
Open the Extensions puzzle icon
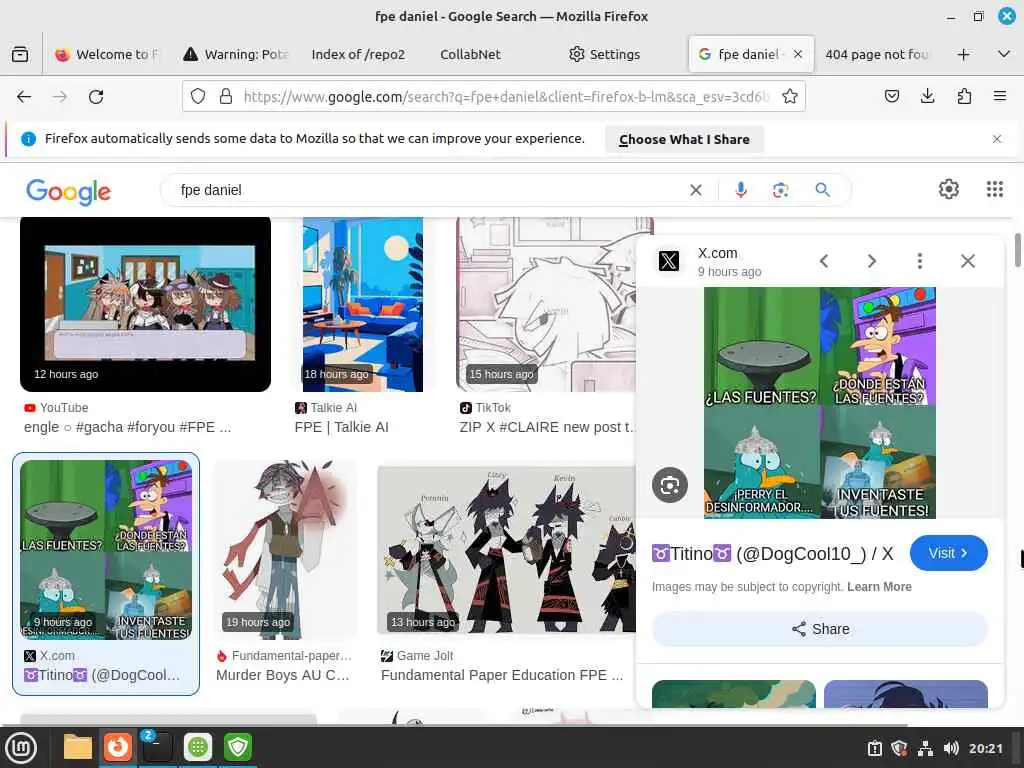click(964, 97)
